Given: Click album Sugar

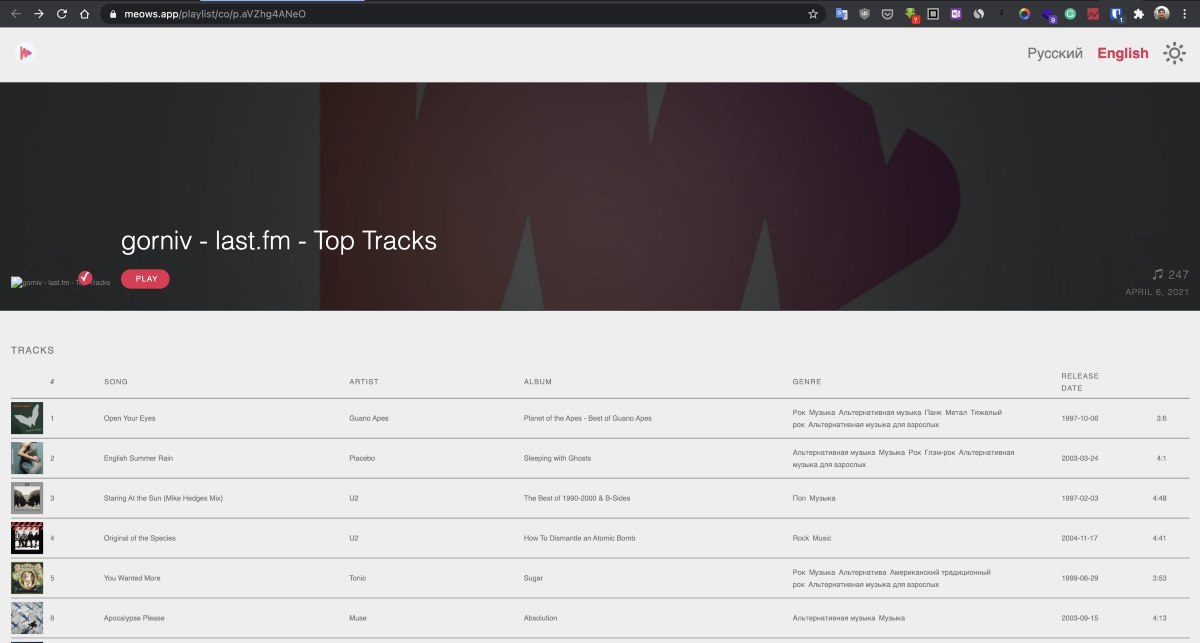Looking at the screenshot, I should click(533, 578).
